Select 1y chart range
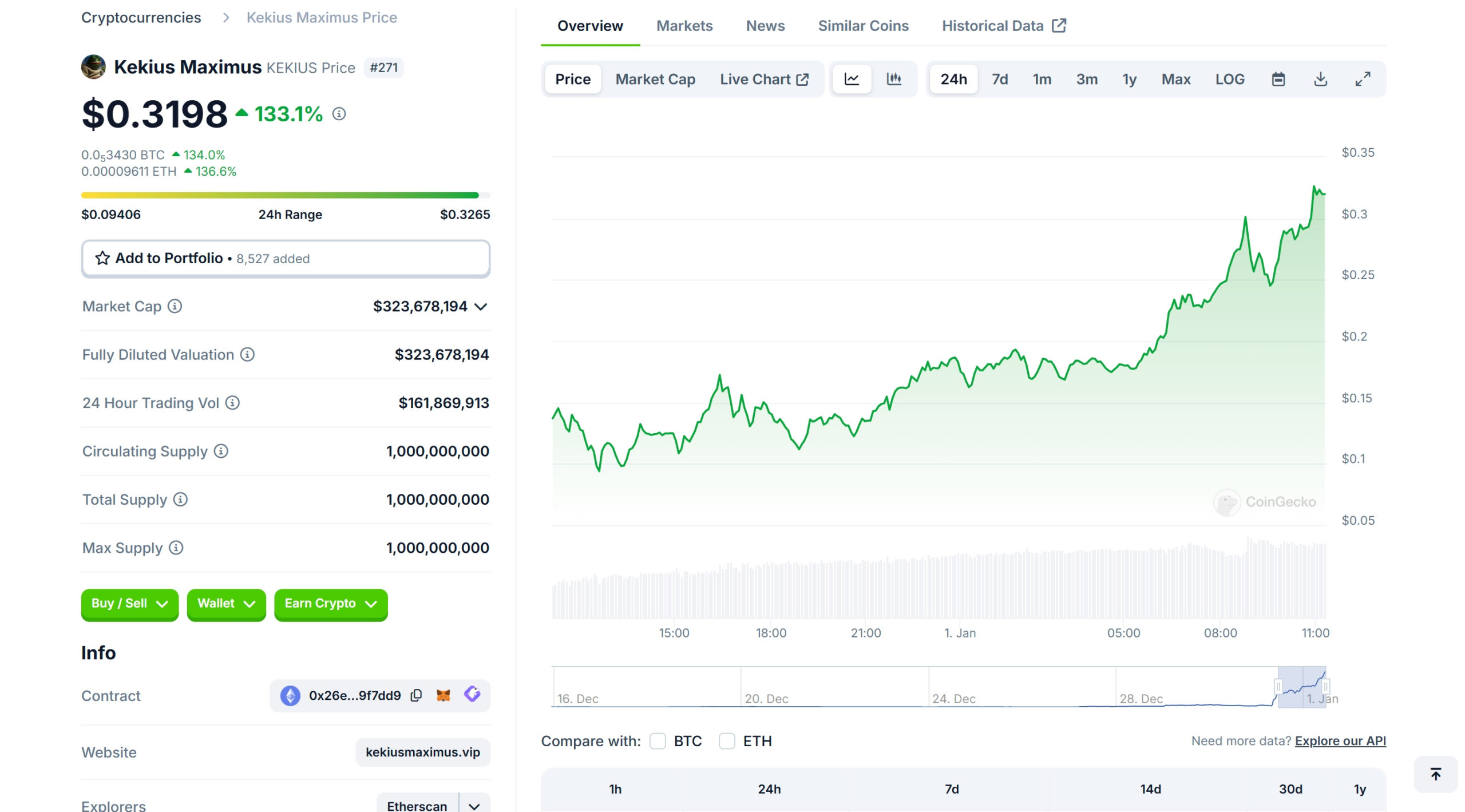Viewport: 1465px width, 812px height. (x=1129, y=79)
